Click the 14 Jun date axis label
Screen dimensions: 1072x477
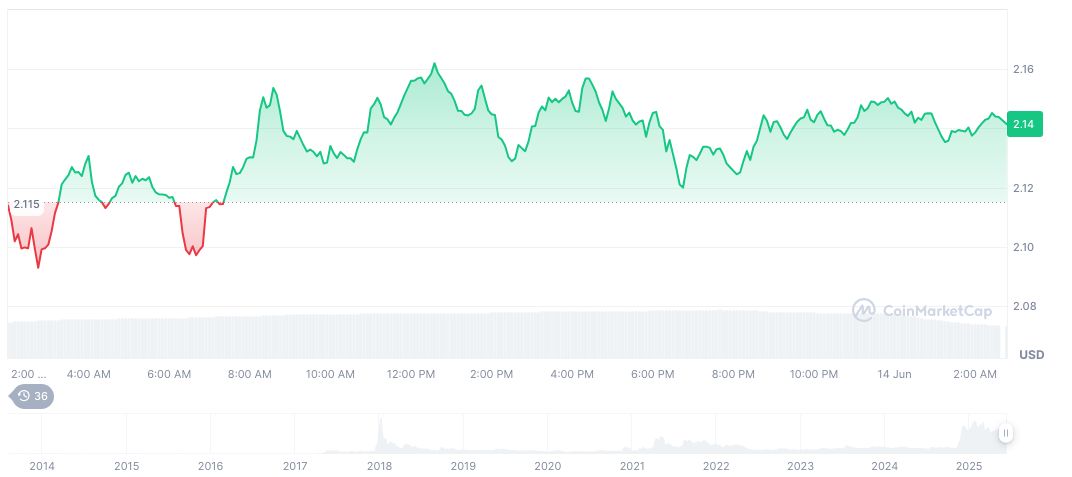tap(894, 374)
